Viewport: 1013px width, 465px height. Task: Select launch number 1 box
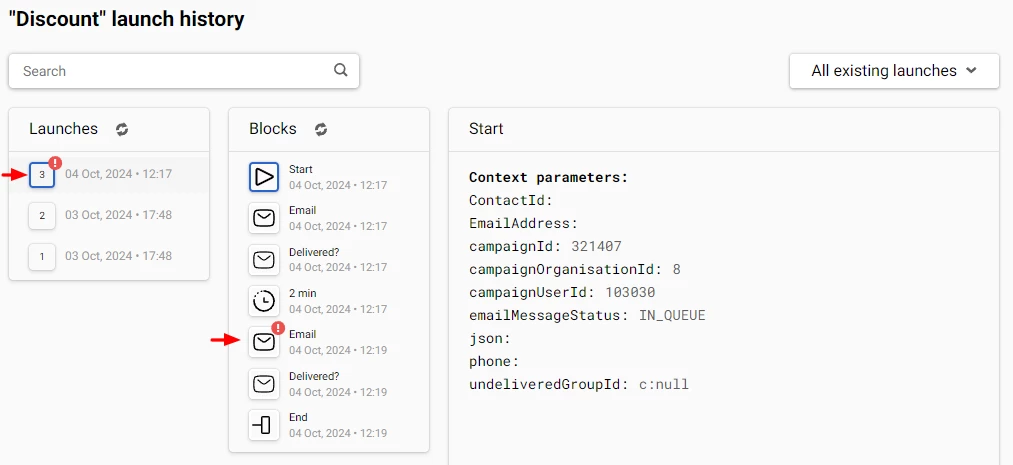(x=42, y=256)
